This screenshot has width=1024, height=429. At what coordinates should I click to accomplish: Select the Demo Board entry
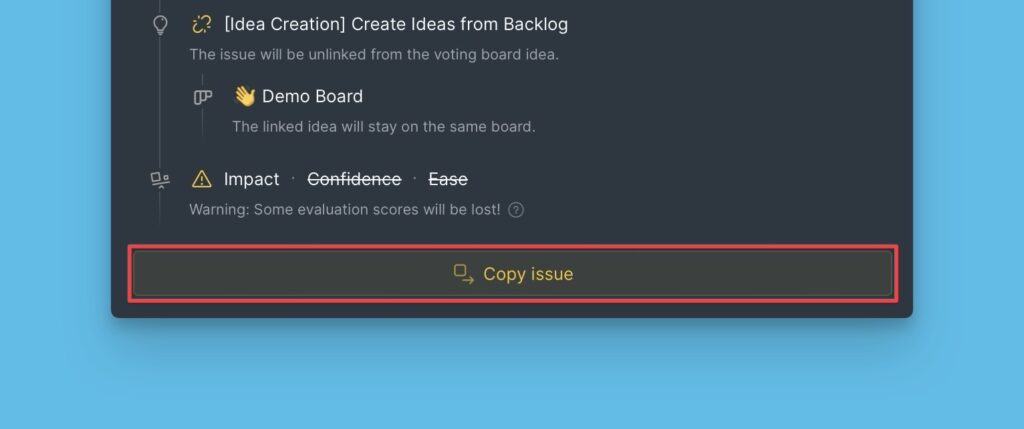pos(312,97)
